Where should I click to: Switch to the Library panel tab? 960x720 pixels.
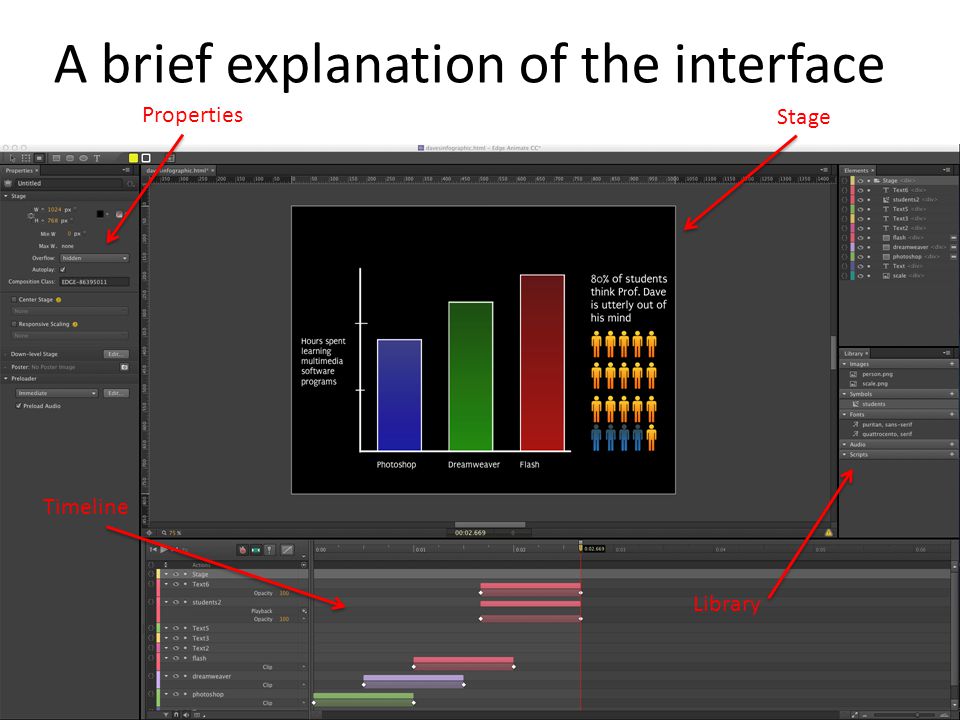pos(854,353)
